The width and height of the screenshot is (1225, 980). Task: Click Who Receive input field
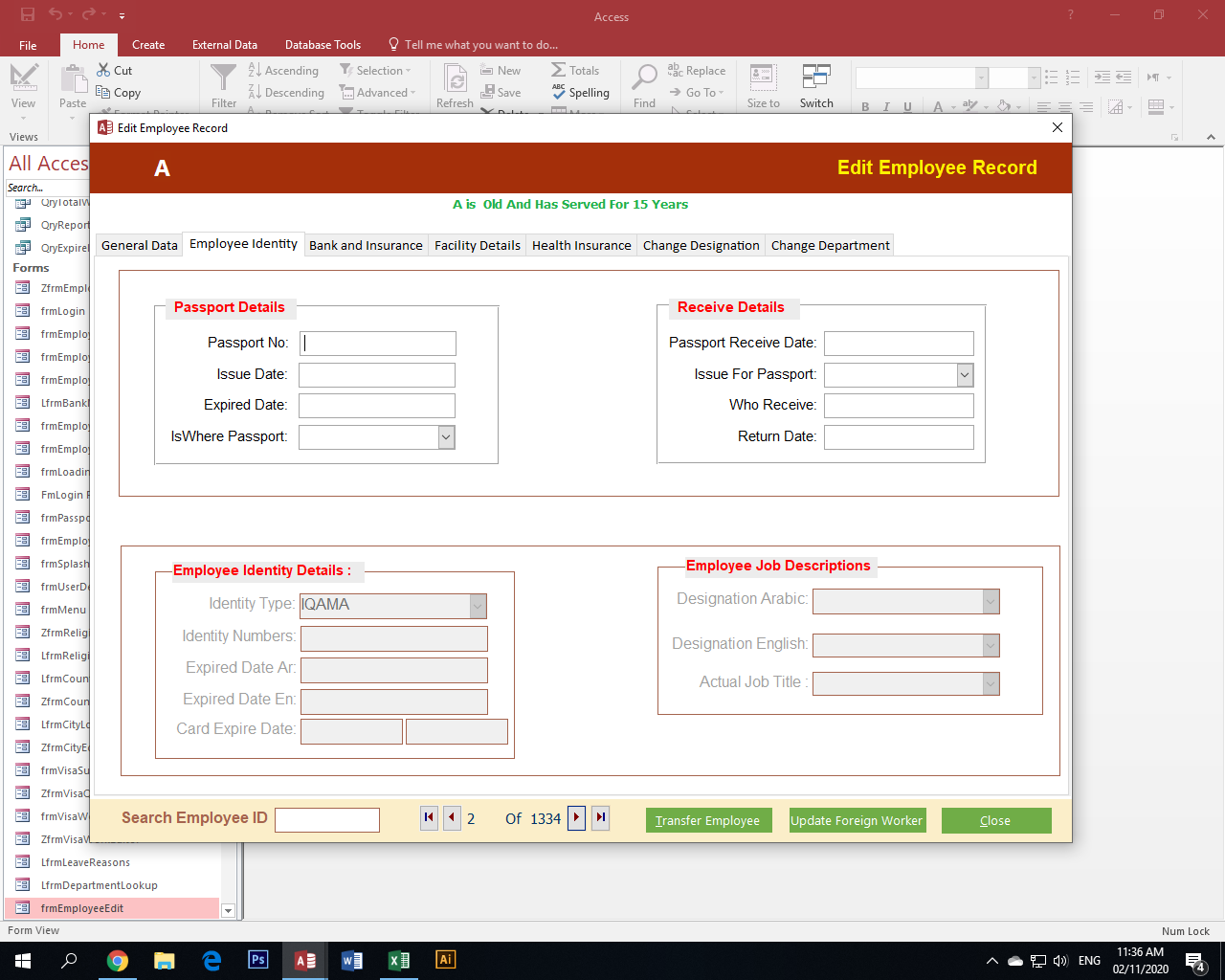pos(899,406)
